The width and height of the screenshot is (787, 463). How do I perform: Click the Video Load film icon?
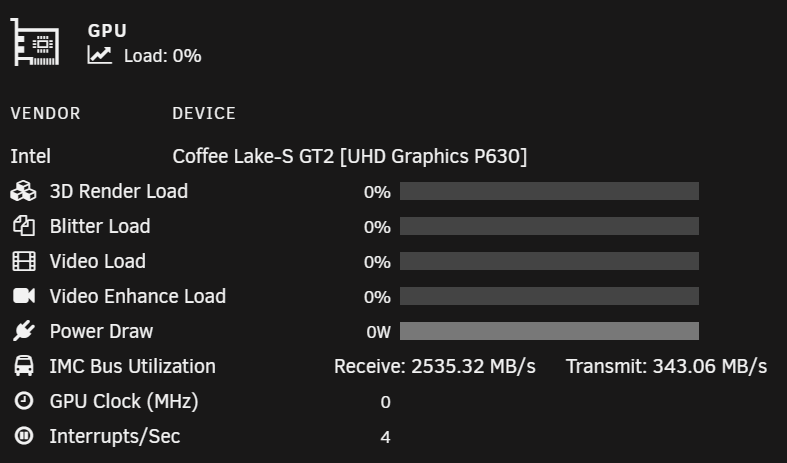tap(24, 261)
